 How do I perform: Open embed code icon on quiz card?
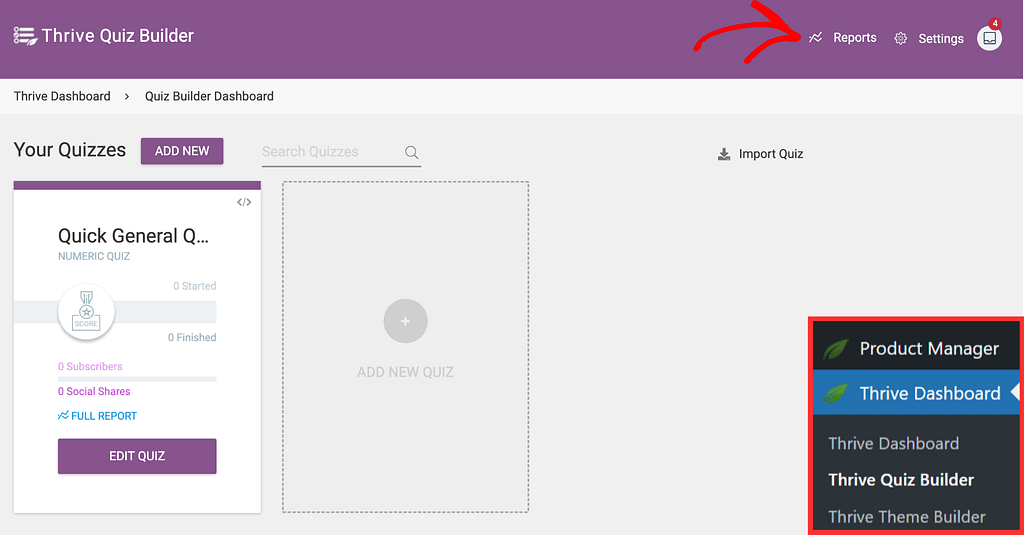pos(244,202)
